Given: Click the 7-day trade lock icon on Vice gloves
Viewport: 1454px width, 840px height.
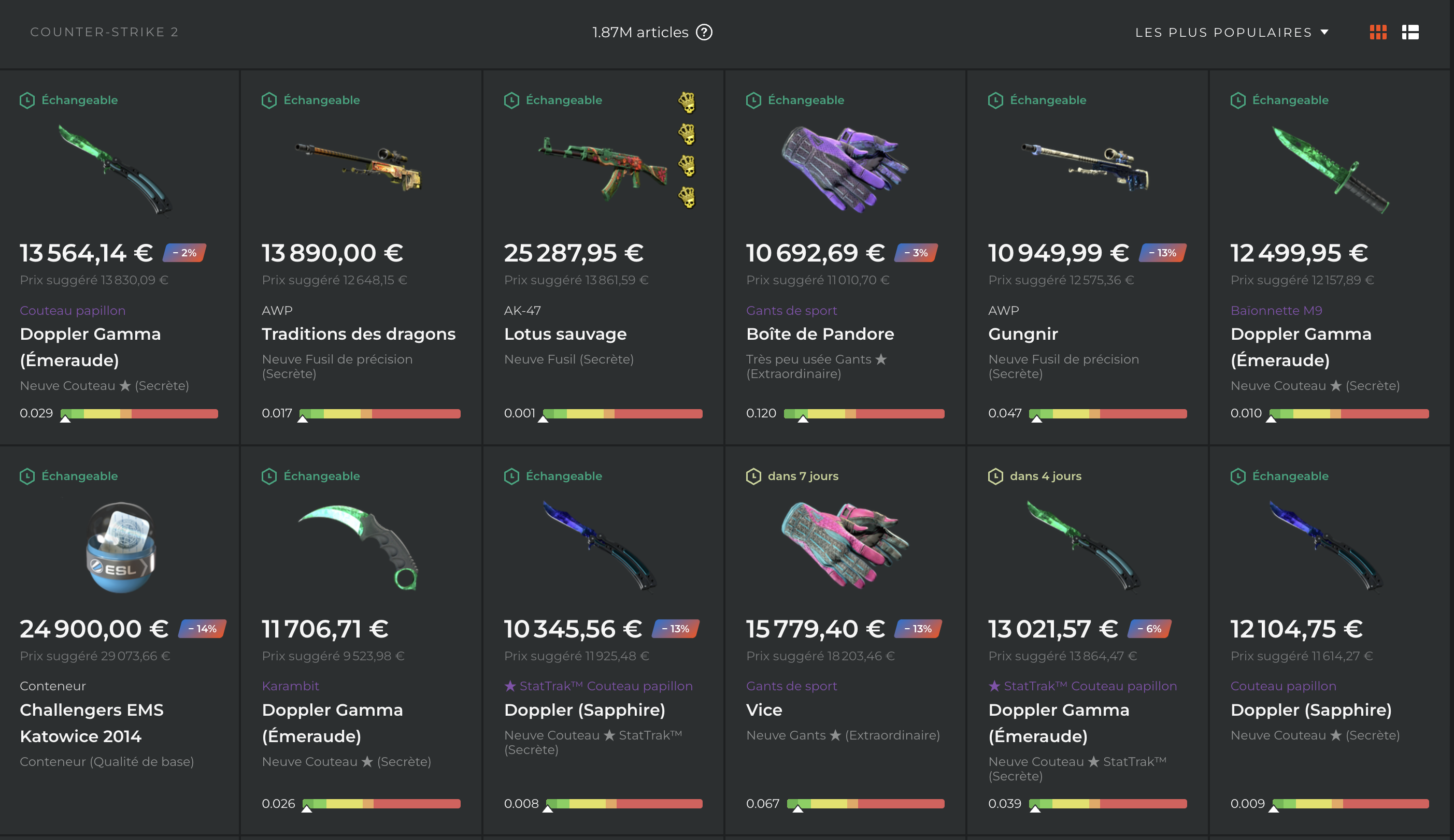Looking at the screenshot, I should pos(753,476).
